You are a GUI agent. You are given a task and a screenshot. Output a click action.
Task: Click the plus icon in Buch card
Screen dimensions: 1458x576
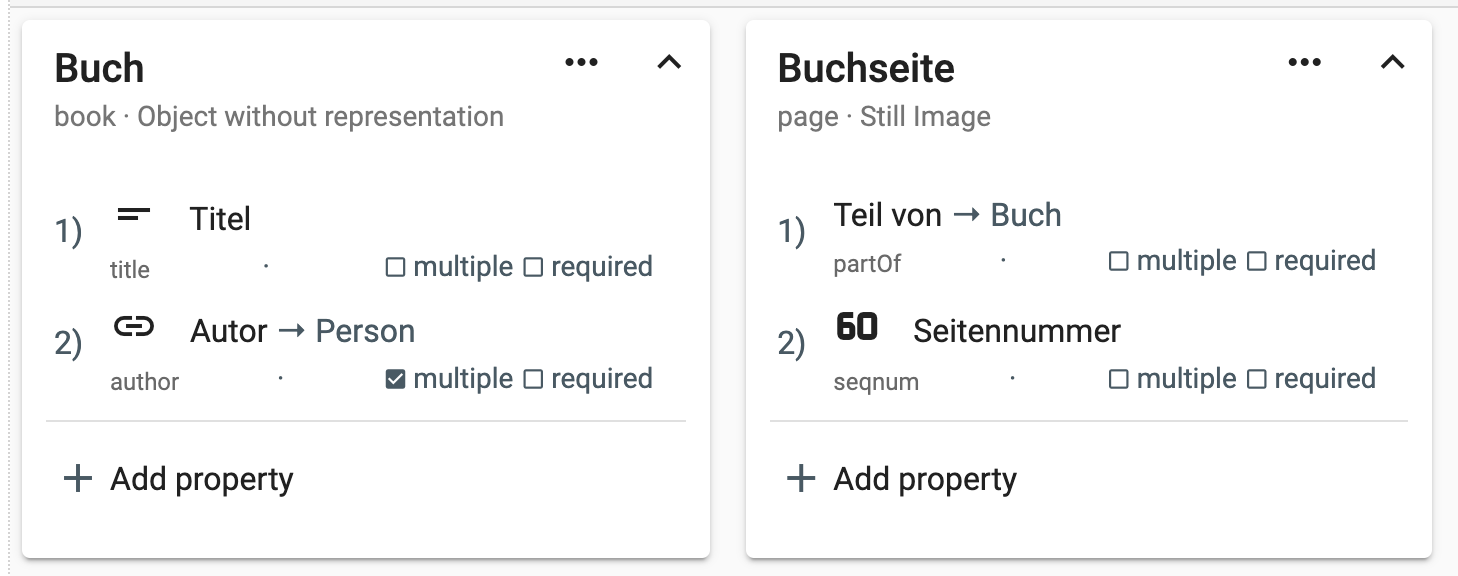tap(77, 479)
